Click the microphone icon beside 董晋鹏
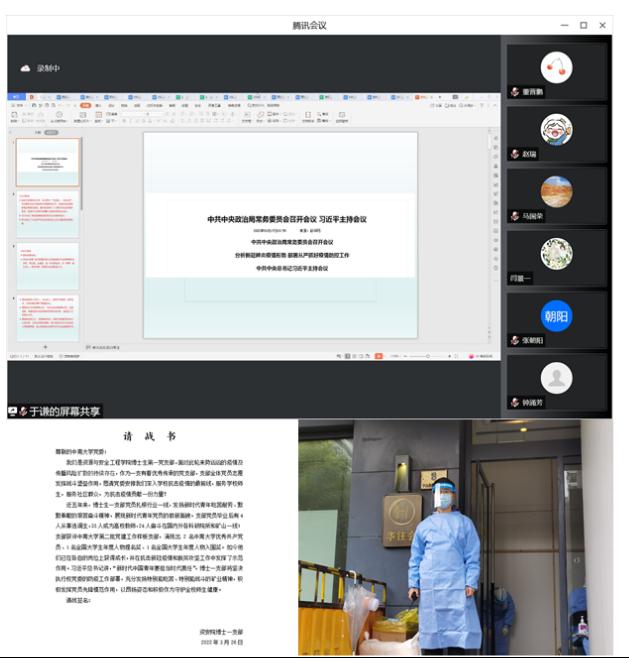Screen dimensions: 629x658 coord(514,91)
